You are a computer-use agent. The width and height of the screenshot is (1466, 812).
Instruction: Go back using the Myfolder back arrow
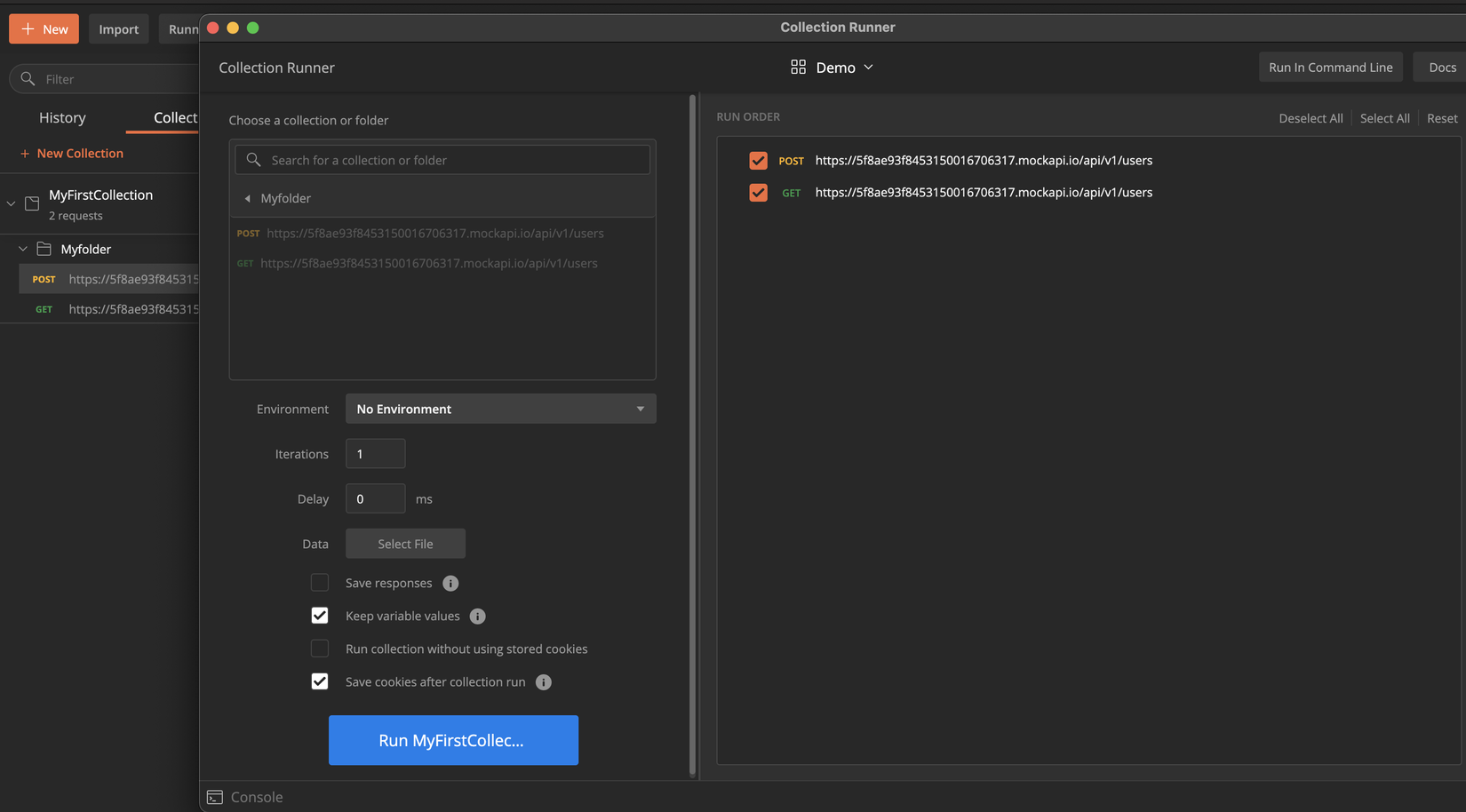[x=248, y=198]
